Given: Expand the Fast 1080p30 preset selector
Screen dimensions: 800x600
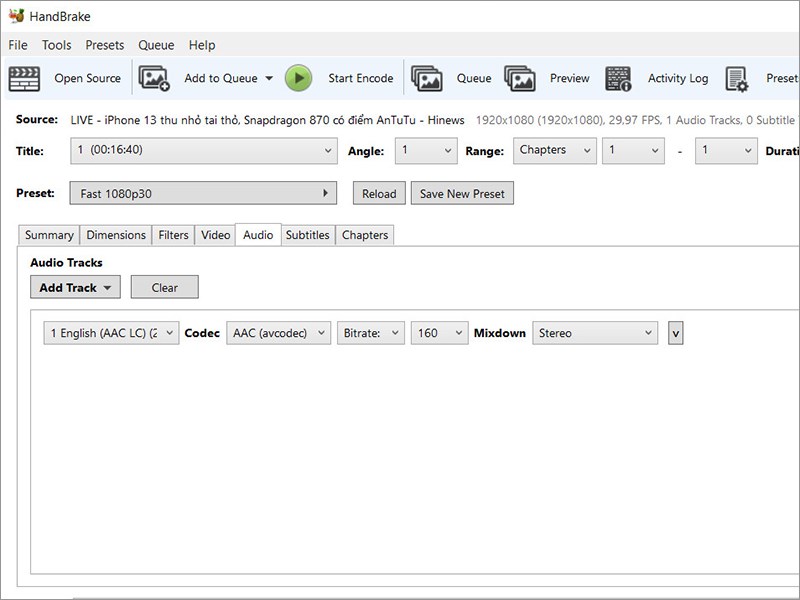Looking at the screenshot, I should pyautogui.click(x=203, y=193).
